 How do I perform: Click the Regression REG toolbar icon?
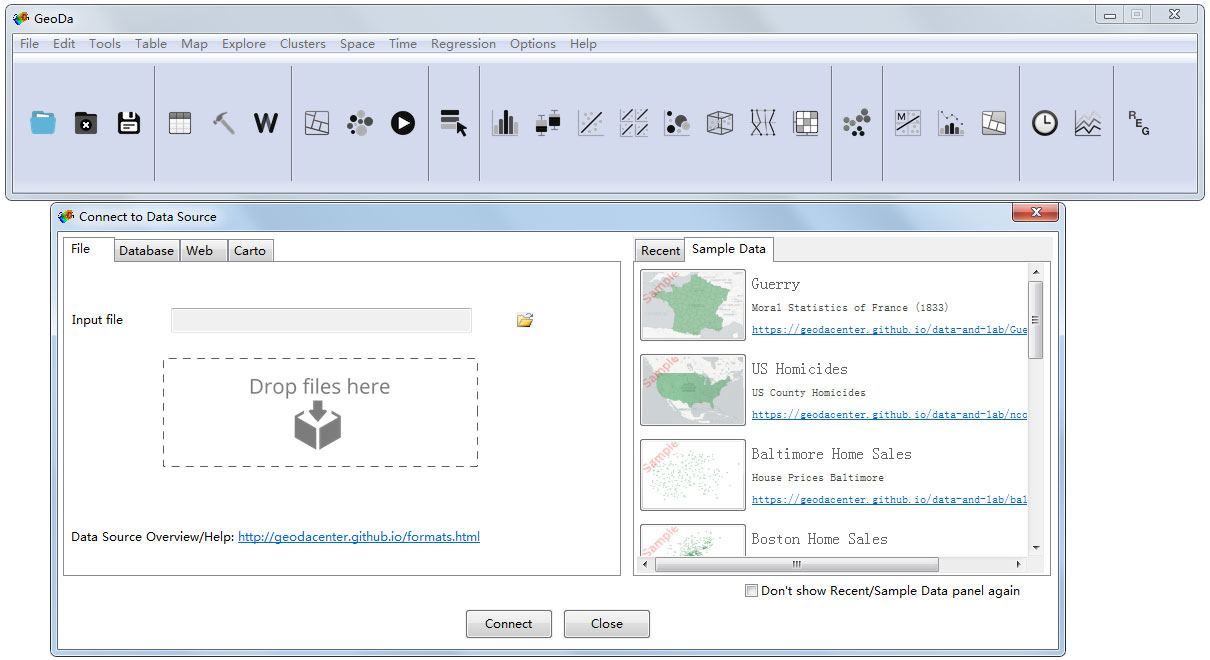[1139, 123]
